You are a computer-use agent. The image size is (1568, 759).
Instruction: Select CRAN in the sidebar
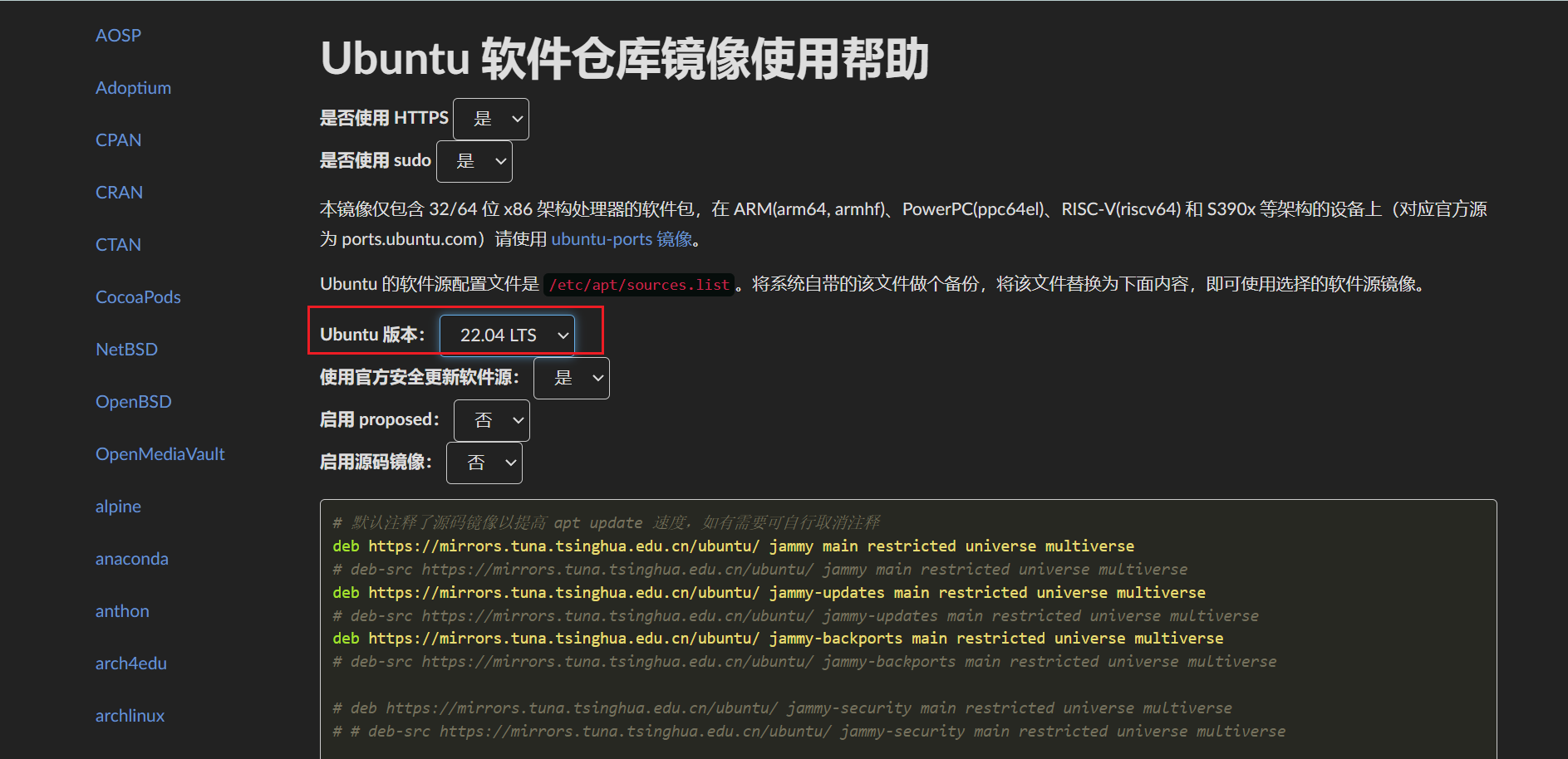(119, 193)
